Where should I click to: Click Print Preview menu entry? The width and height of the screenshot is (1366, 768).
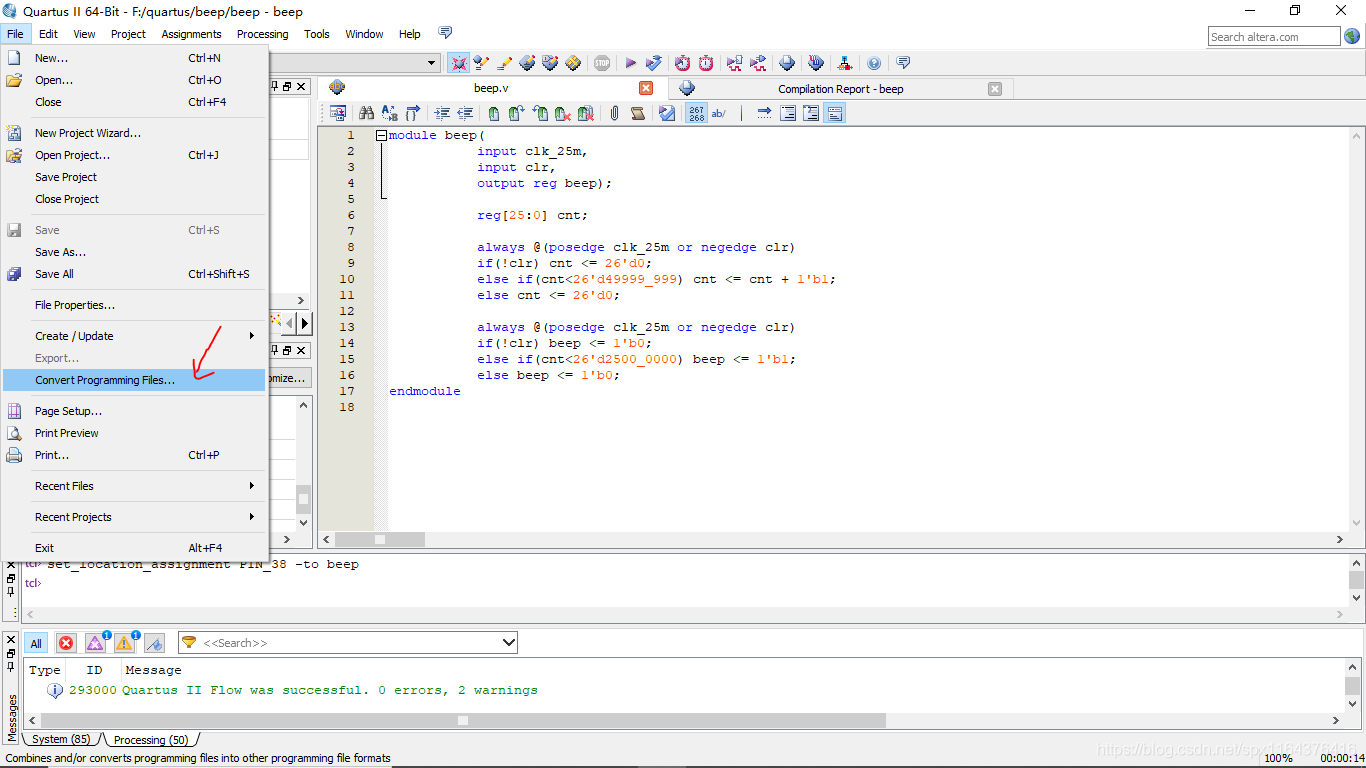tap(134, 433)
